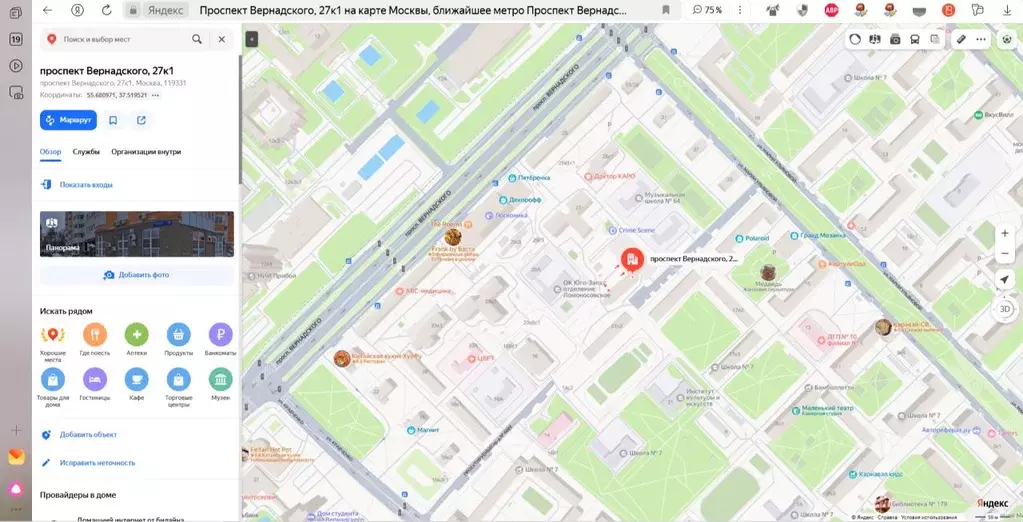Toggle the traffic layer on map
Viewport: 1023px width, 522px height.
(855, 39)
